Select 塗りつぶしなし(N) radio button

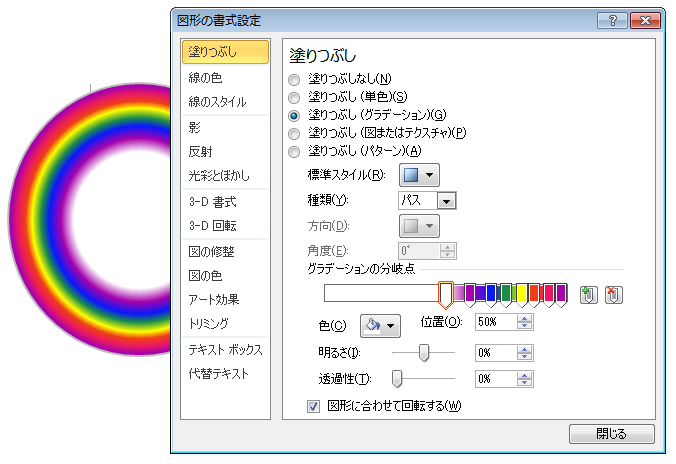[294, 80]
